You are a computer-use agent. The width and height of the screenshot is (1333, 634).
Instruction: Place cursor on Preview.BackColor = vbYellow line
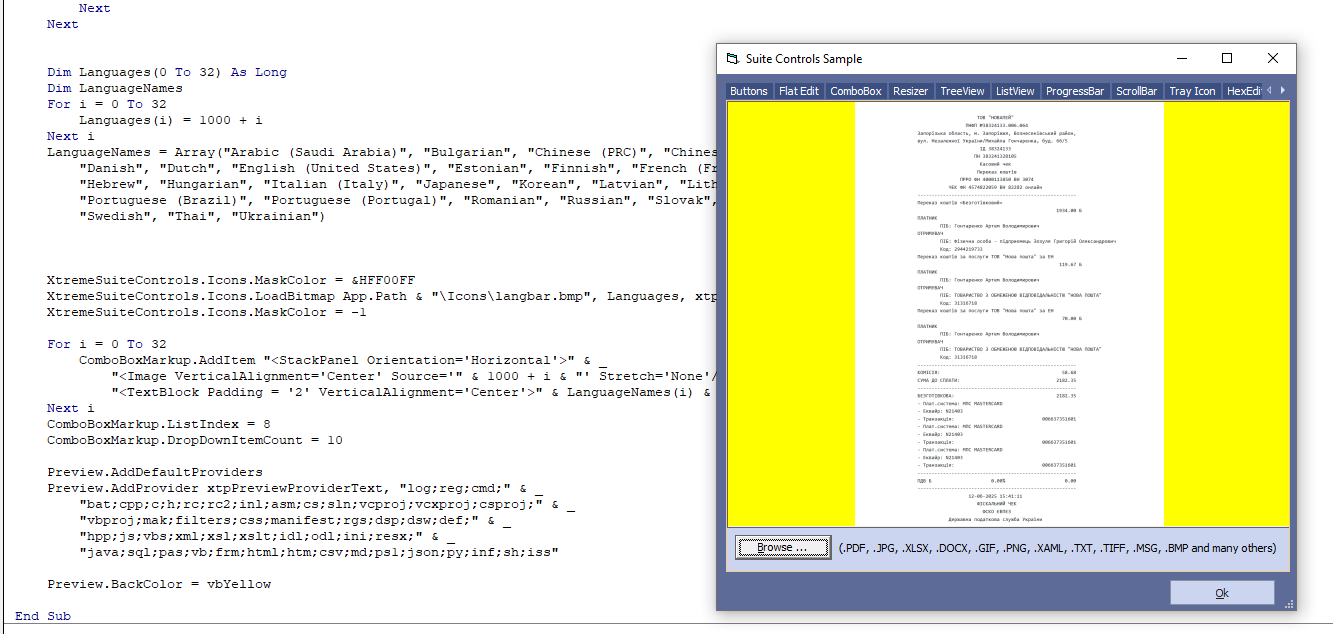click(159, 584)
